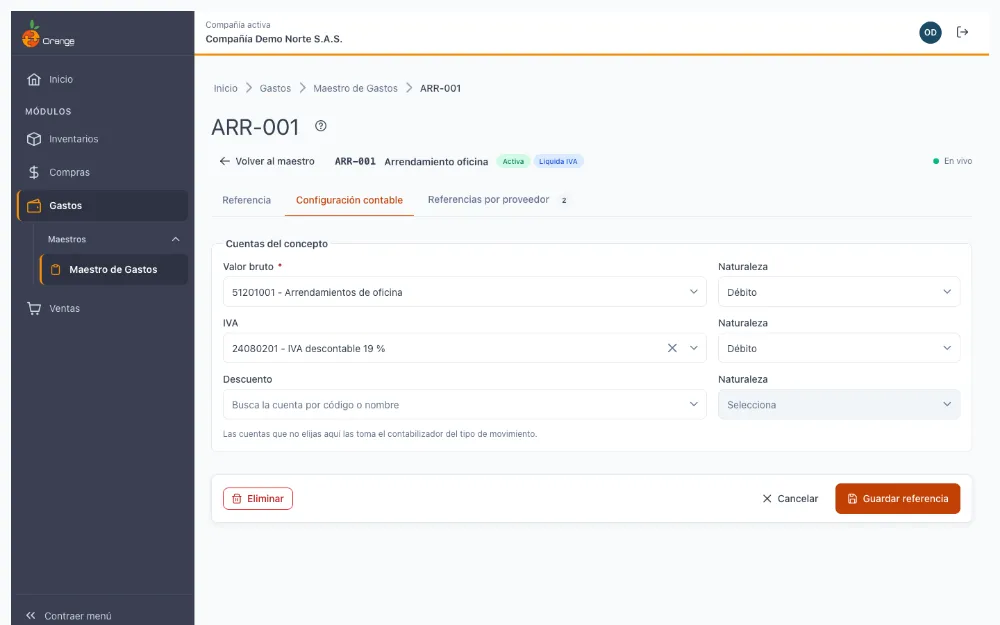The width and height of the screenshot is (1000, 625).
Task: Click the Activa status badge
Action: coord(513,161)
